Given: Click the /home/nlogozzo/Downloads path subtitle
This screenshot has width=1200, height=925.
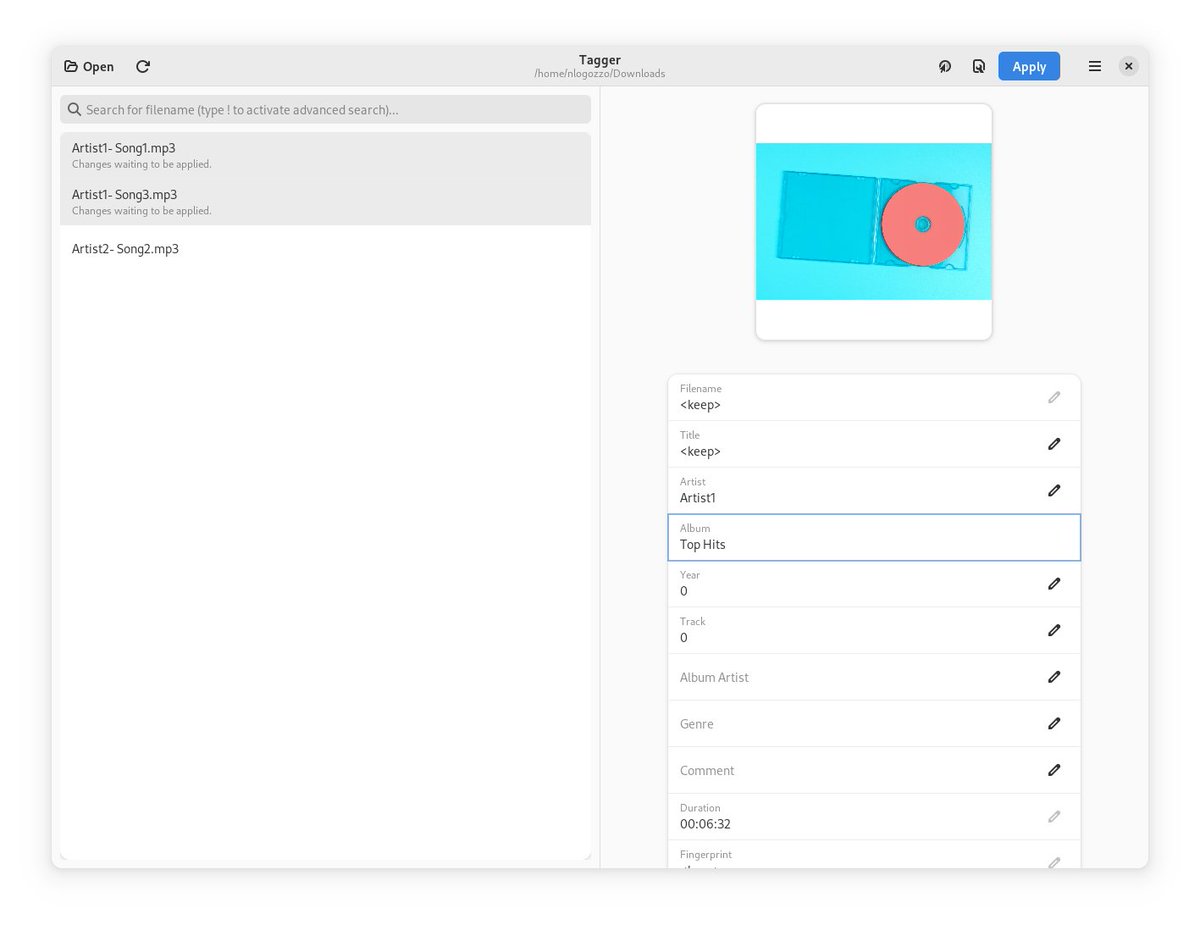Looking at the screenshot, I should 600,74.
